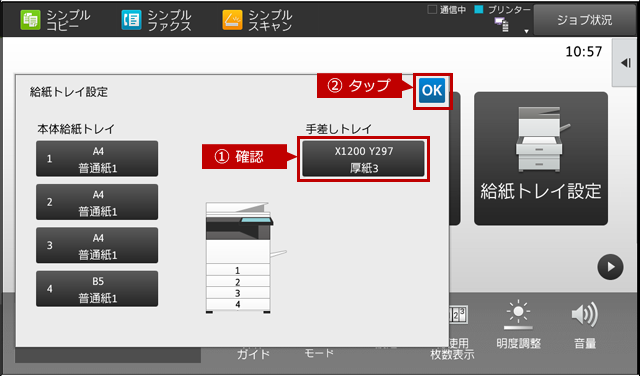The image size is (640, 376).
Task: Click the printer status network icon
Action: coord(502,24)
